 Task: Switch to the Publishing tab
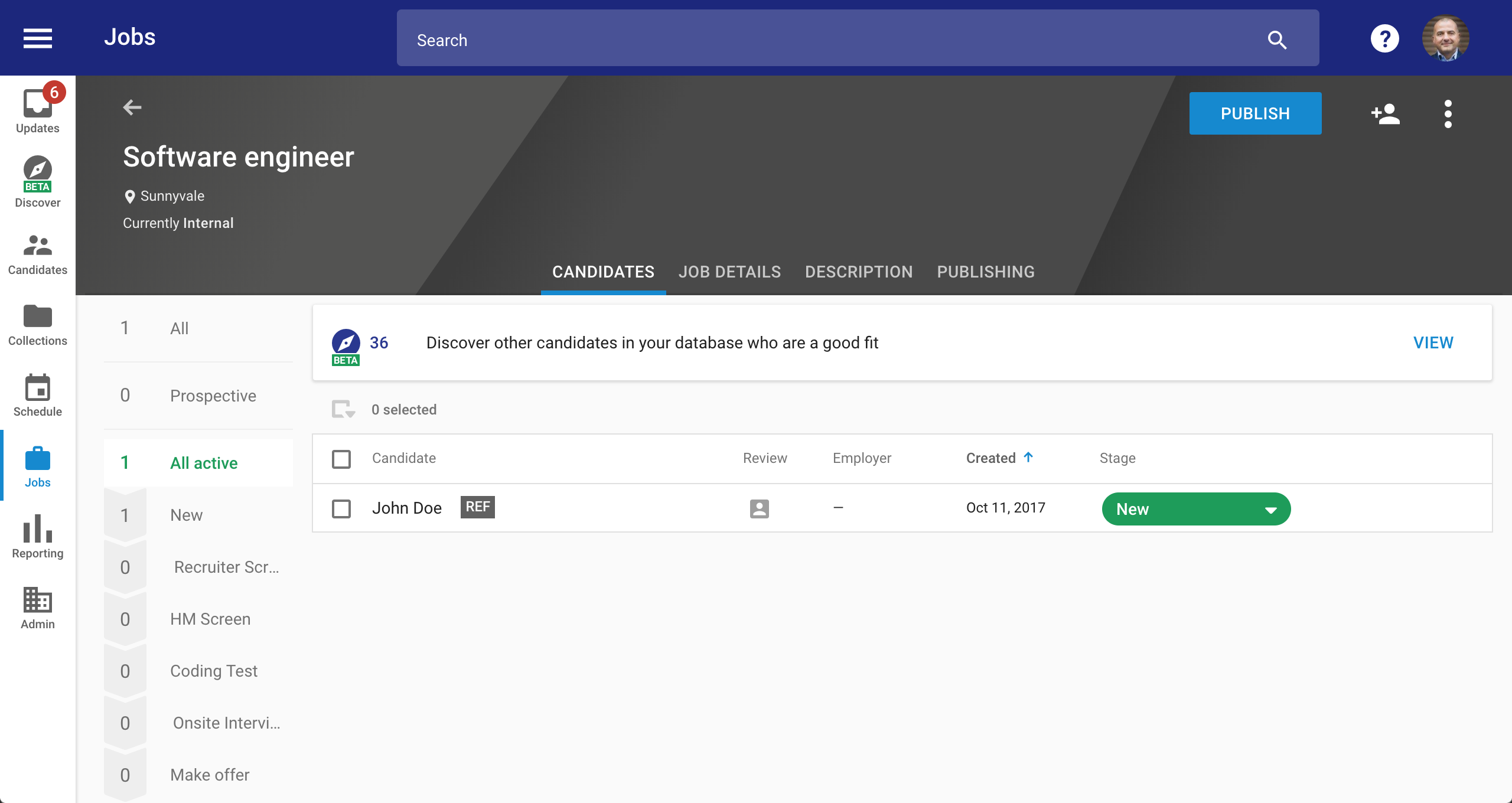[986, 272]
